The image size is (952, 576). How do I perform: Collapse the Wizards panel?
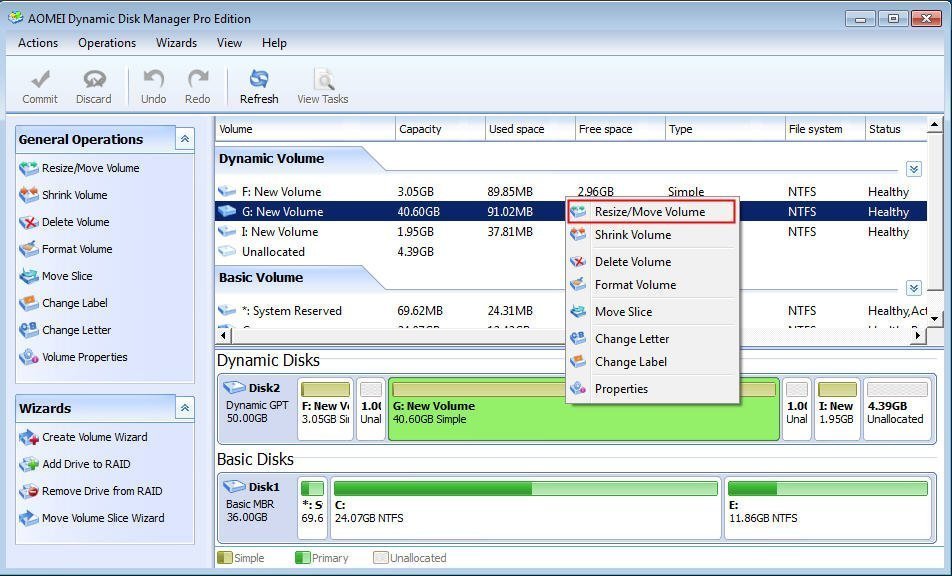185,408
